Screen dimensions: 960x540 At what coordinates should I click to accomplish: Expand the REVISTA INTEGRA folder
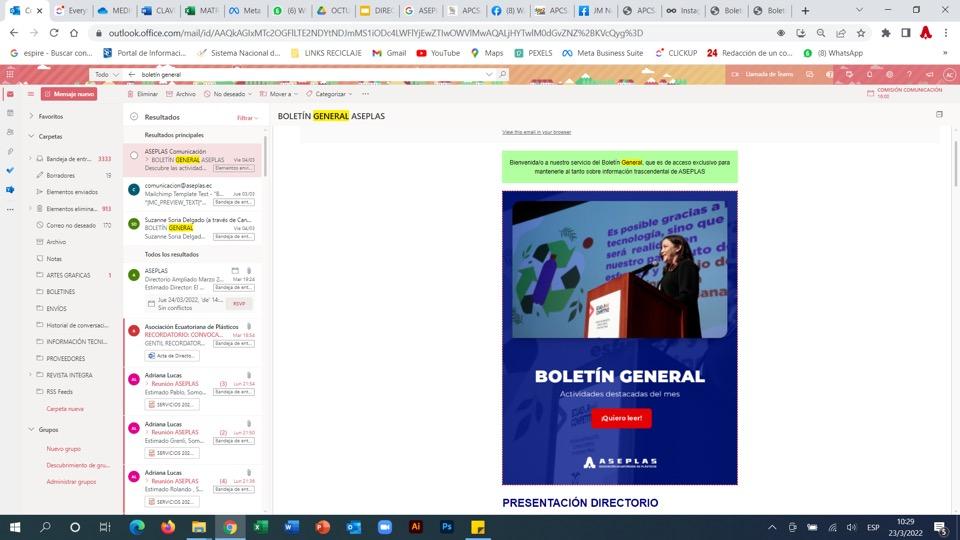30,375
